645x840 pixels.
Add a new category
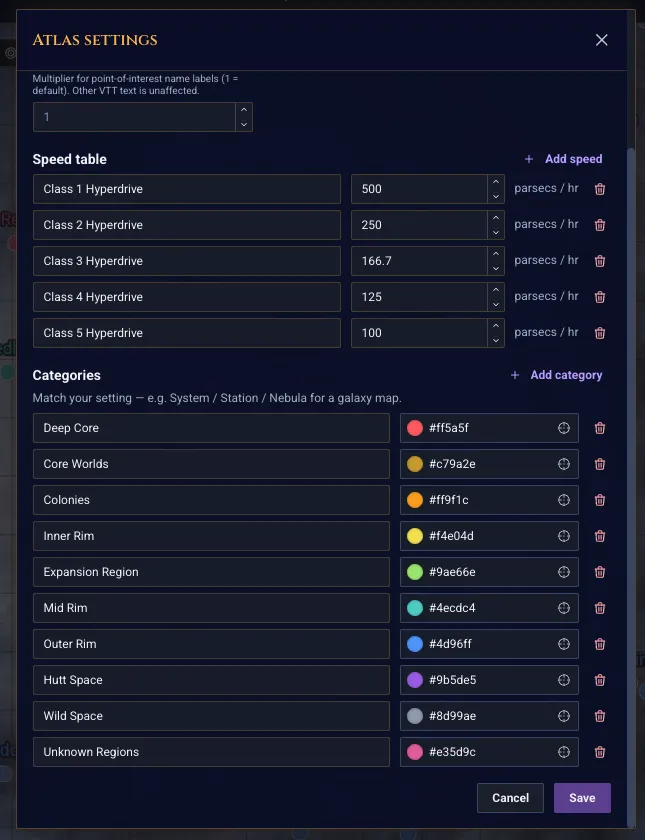tap(556, 375)
